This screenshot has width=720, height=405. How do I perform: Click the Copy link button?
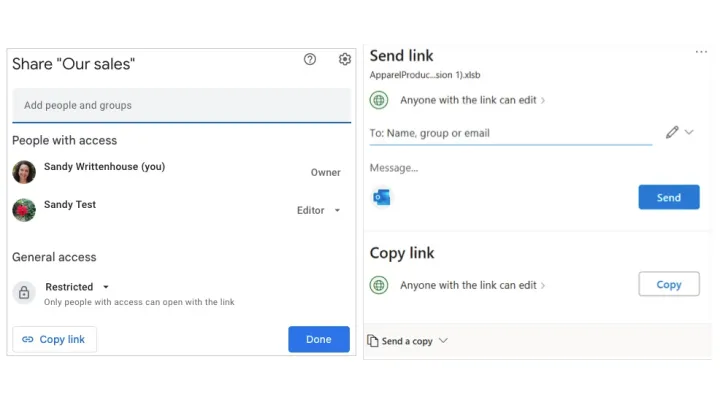54,339
